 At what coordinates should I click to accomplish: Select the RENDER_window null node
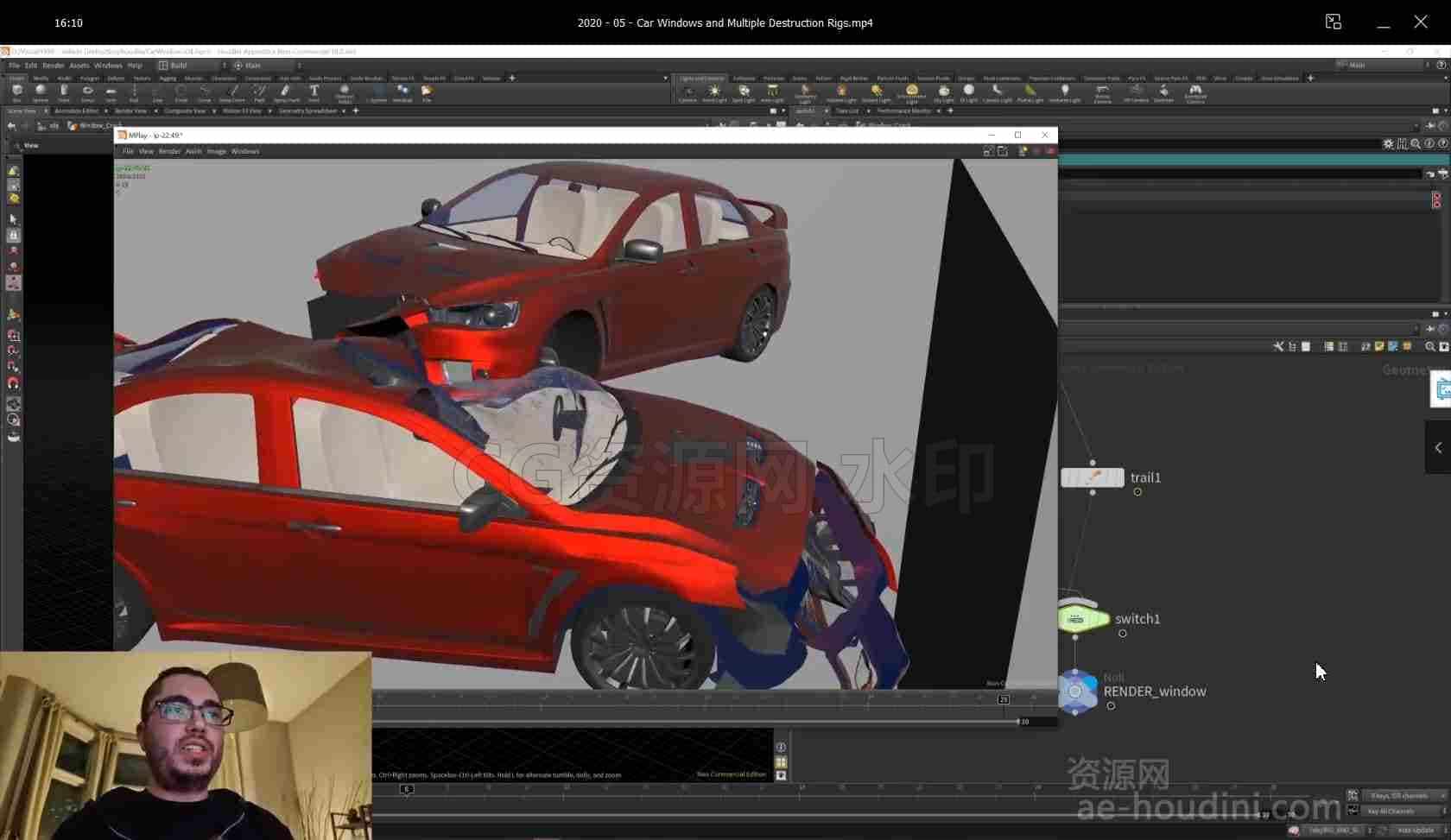(1076, 692)
